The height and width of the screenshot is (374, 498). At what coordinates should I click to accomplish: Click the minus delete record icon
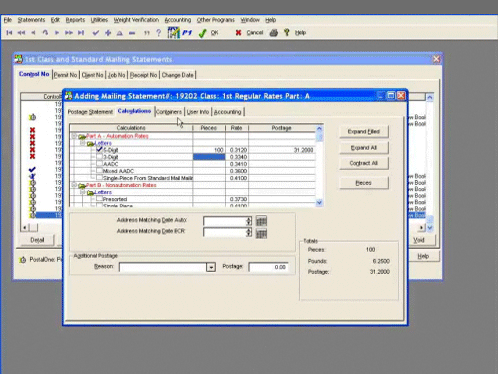click(x=132, y=33)
